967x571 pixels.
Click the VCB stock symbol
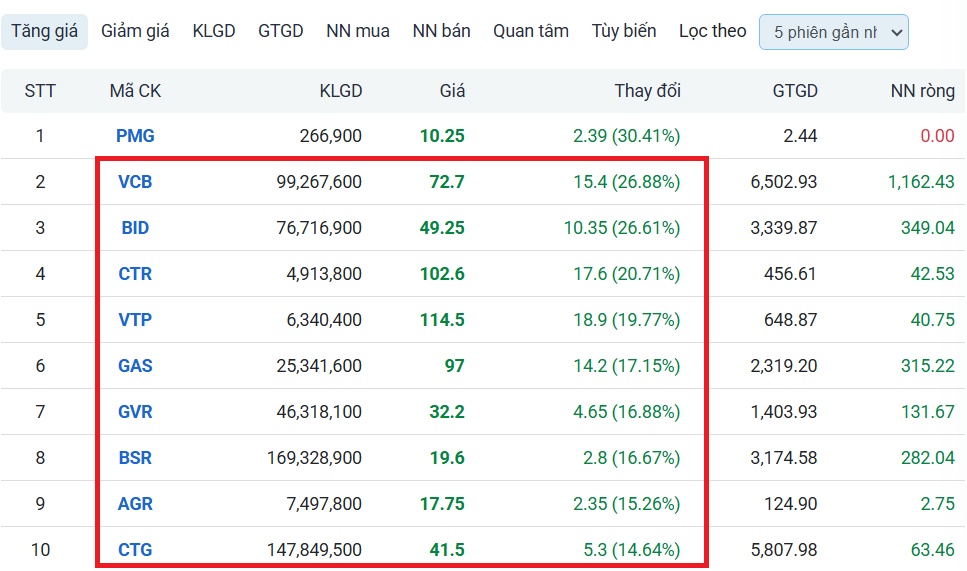[x=135, y=182]
